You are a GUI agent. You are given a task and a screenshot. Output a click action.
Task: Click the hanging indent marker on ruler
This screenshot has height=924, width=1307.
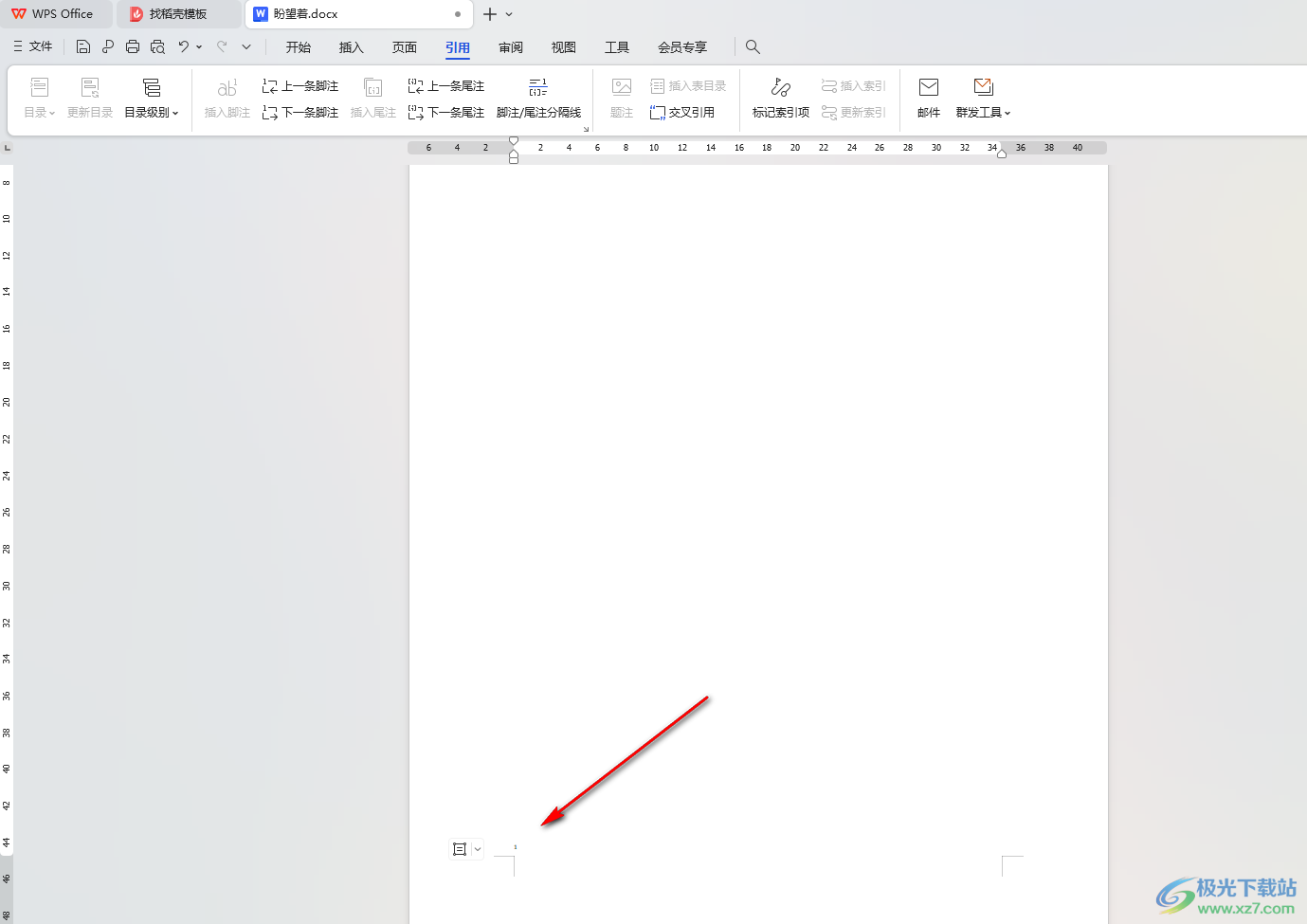point(514,152)
